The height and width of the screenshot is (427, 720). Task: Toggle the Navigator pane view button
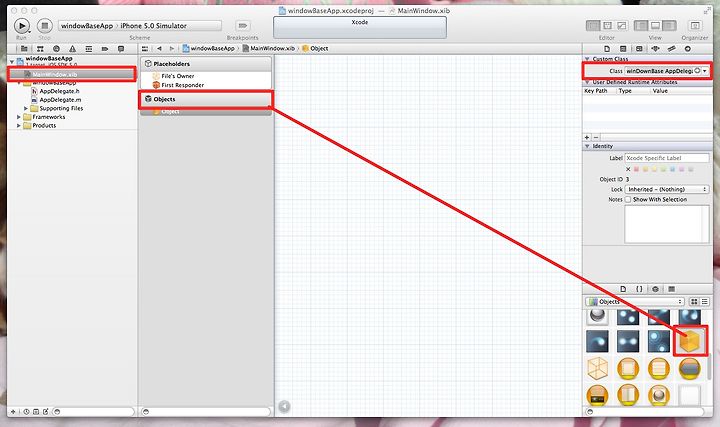[641, 26]
